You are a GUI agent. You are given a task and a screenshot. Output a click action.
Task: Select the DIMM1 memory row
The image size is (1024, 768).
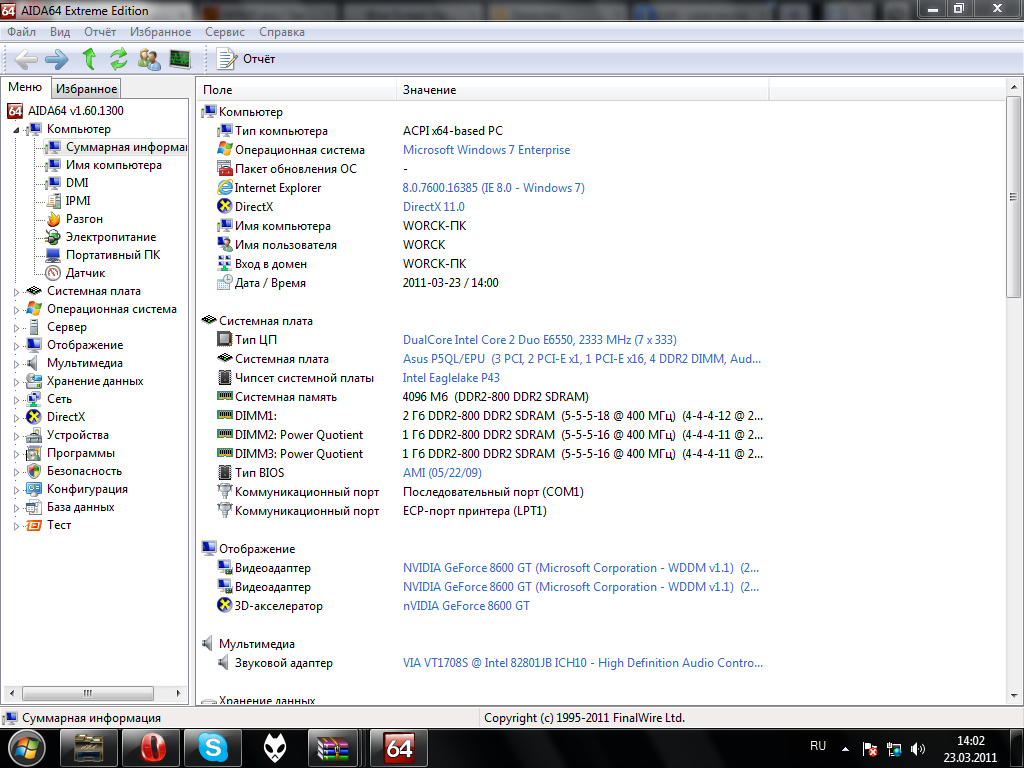coord(482,416)
